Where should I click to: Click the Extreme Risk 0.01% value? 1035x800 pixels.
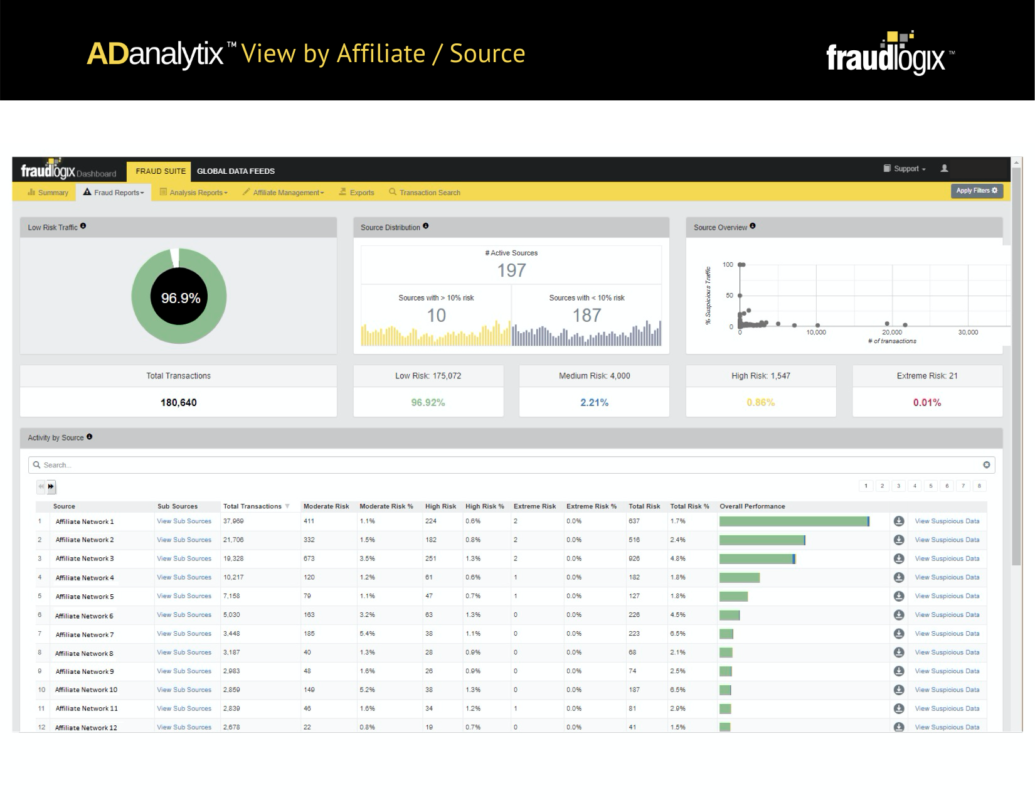927,402
